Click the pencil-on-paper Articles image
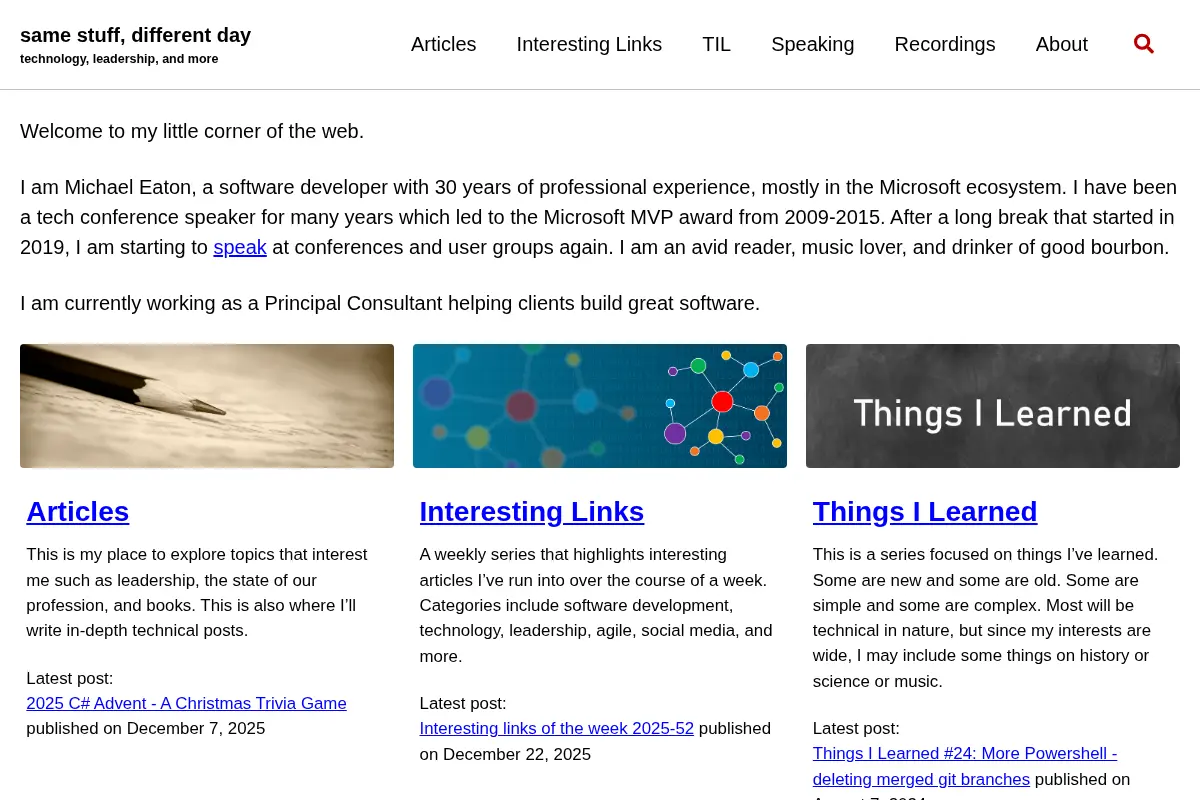This screenshot has width=1200, height=800. [207, 406]
